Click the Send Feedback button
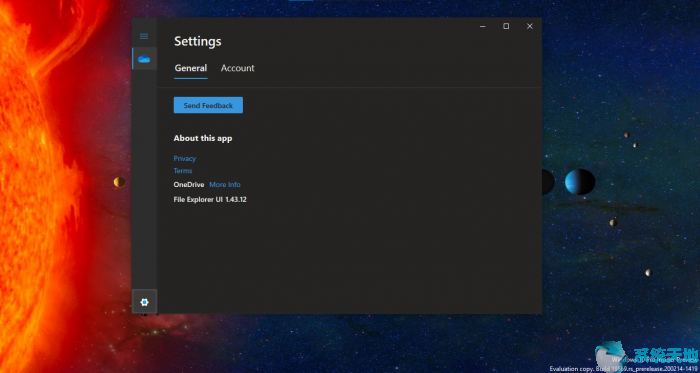The image size is (700, 373). click(x=208, y=105)
